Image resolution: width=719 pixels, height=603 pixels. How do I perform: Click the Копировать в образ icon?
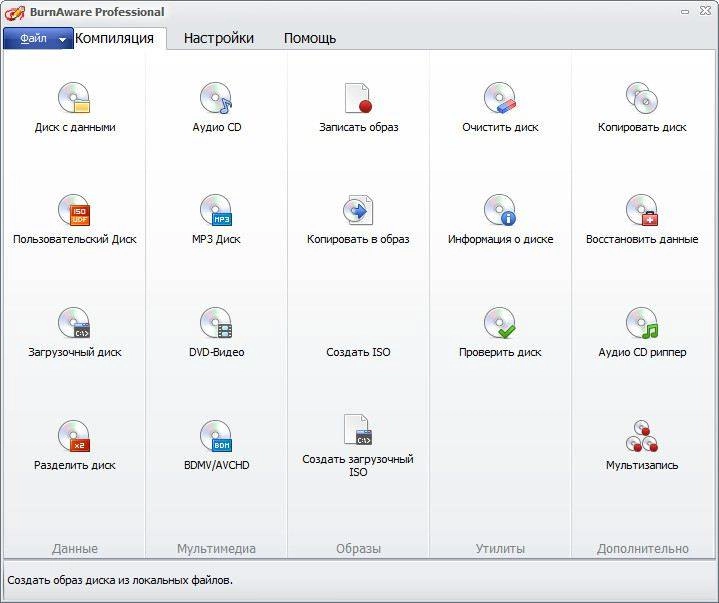pyautogui.click(x=358, y=210)
